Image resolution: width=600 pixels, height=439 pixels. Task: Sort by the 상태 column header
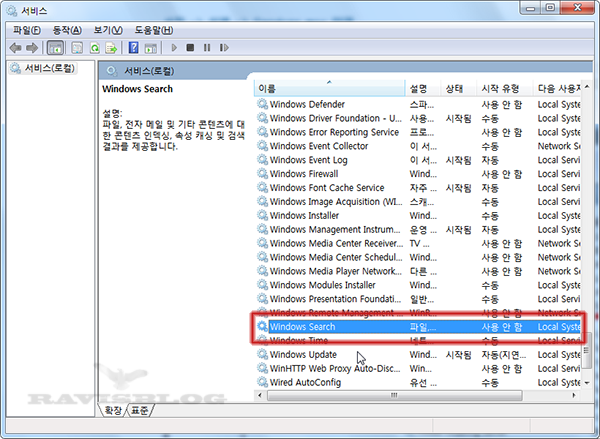(x=458, y=89)
